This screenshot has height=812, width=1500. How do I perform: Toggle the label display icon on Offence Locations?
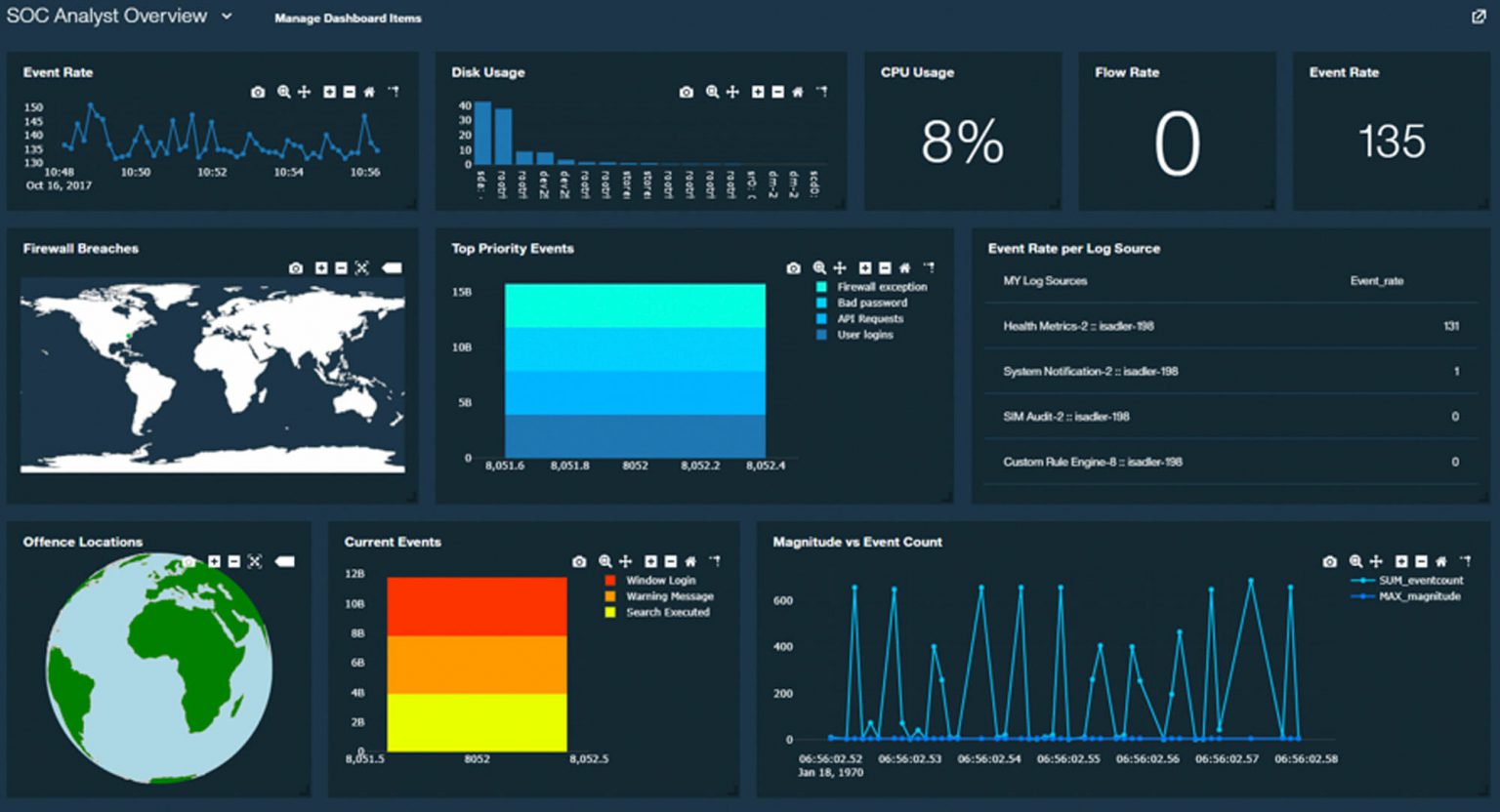click(x=284, y=561)
